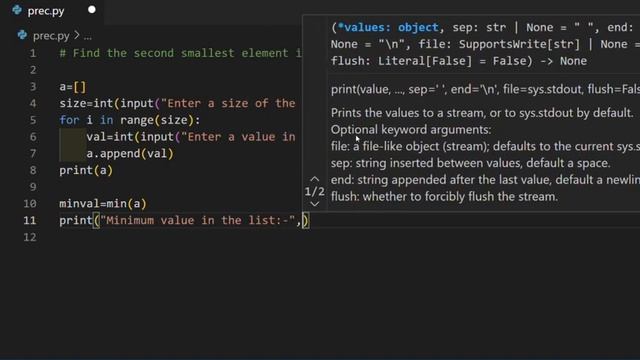Click the 'a.append(val)' statement
Image resolution: width=640 pixels, height=360 pixels.
130,154
